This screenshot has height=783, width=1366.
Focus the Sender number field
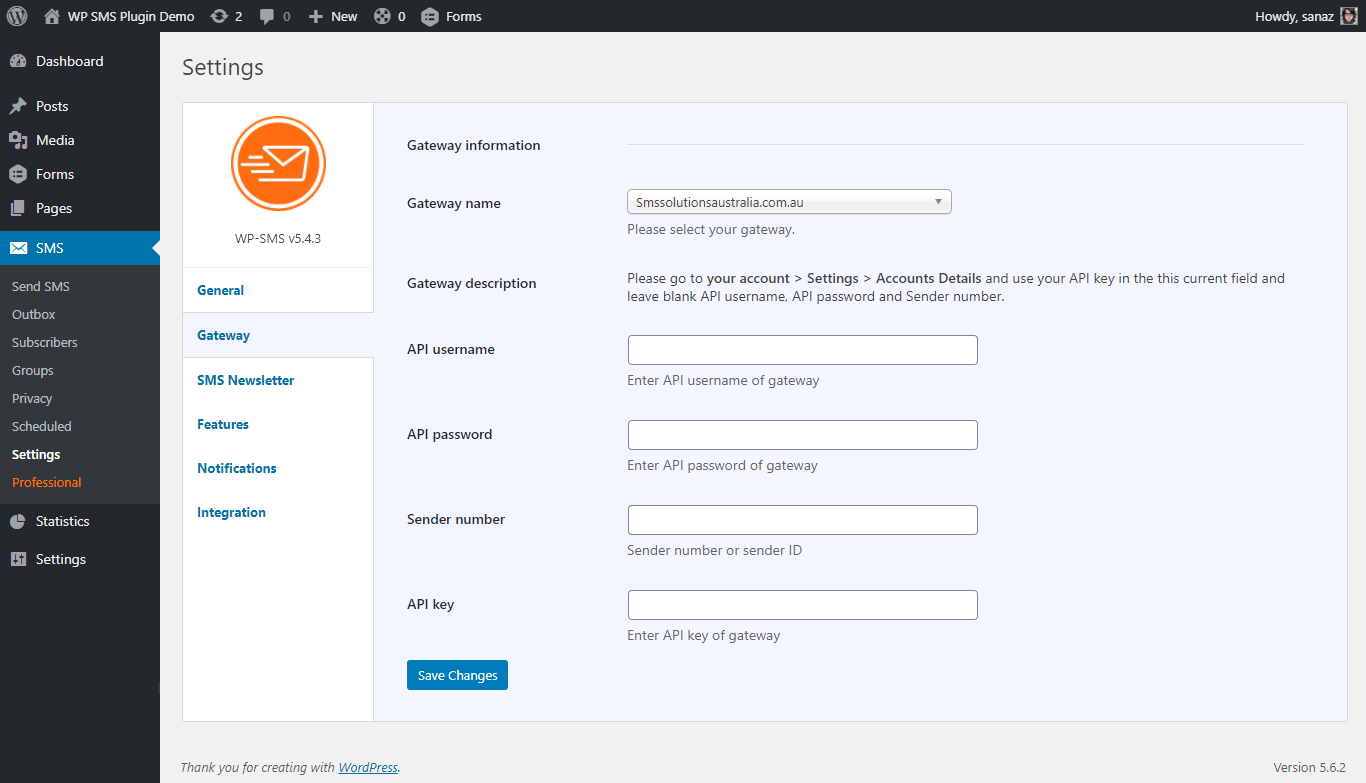pyautogui.click(x=803, y=520)
